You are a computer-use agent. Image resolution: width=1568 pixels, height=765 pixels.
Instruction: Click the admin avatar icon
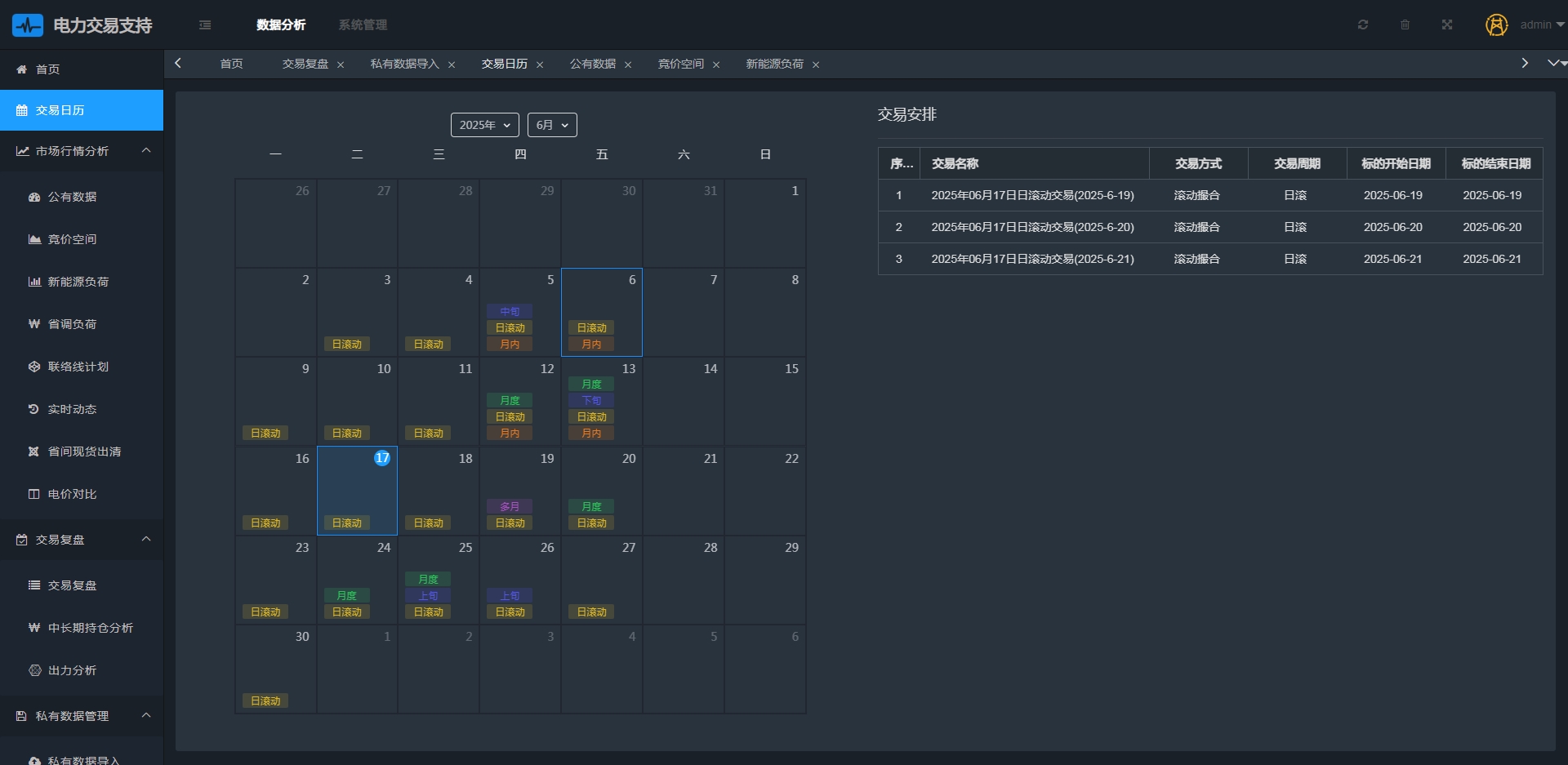1496,24
